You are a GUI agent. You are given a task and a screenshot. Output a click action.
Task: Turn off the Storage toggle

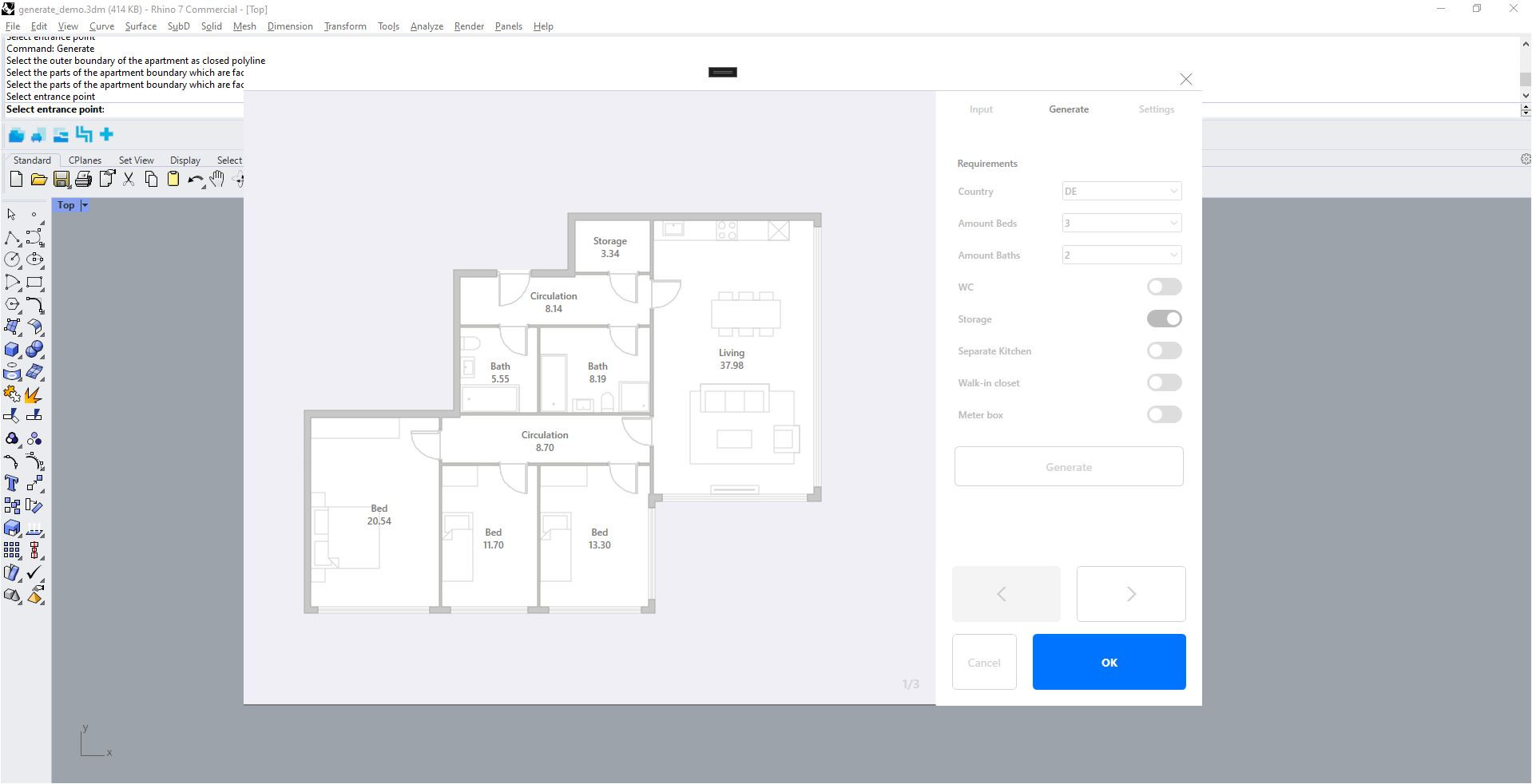pyautogui.click(x=1164, y=319)
